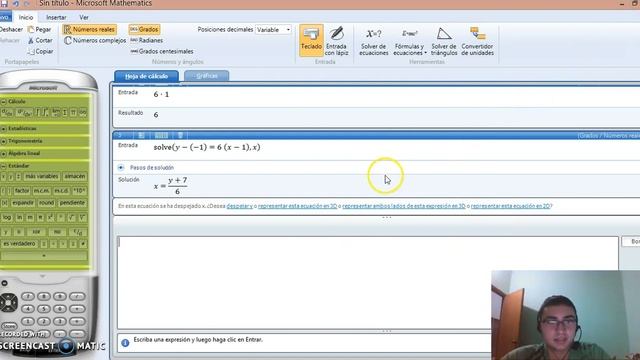The height and width of the screenshot is (360, 640).
Task: Click the 'expandir' key
Action: (x=23, y=203)
